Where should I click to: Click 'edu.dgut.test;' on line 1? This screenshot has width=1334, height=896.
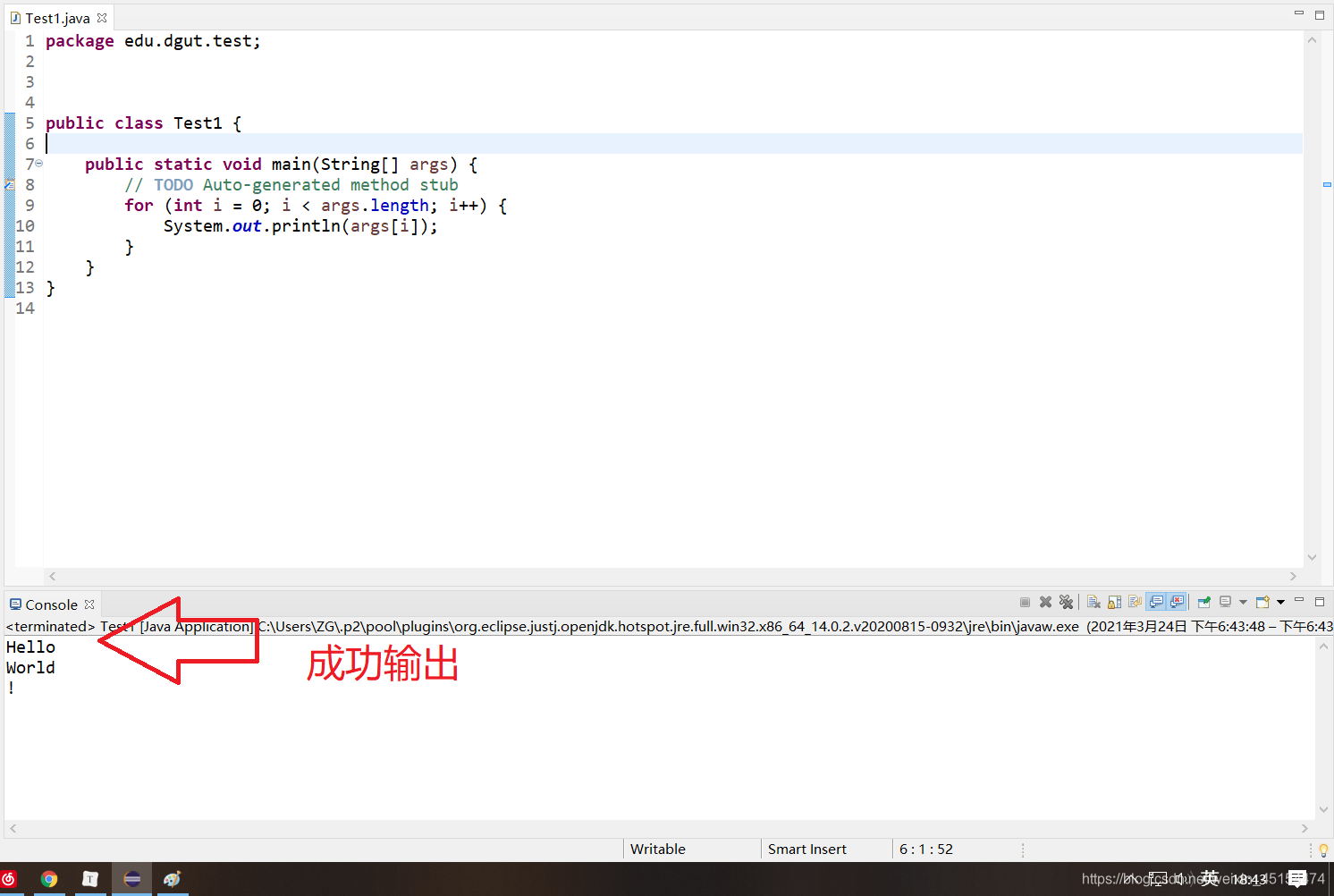pos(192,41)
